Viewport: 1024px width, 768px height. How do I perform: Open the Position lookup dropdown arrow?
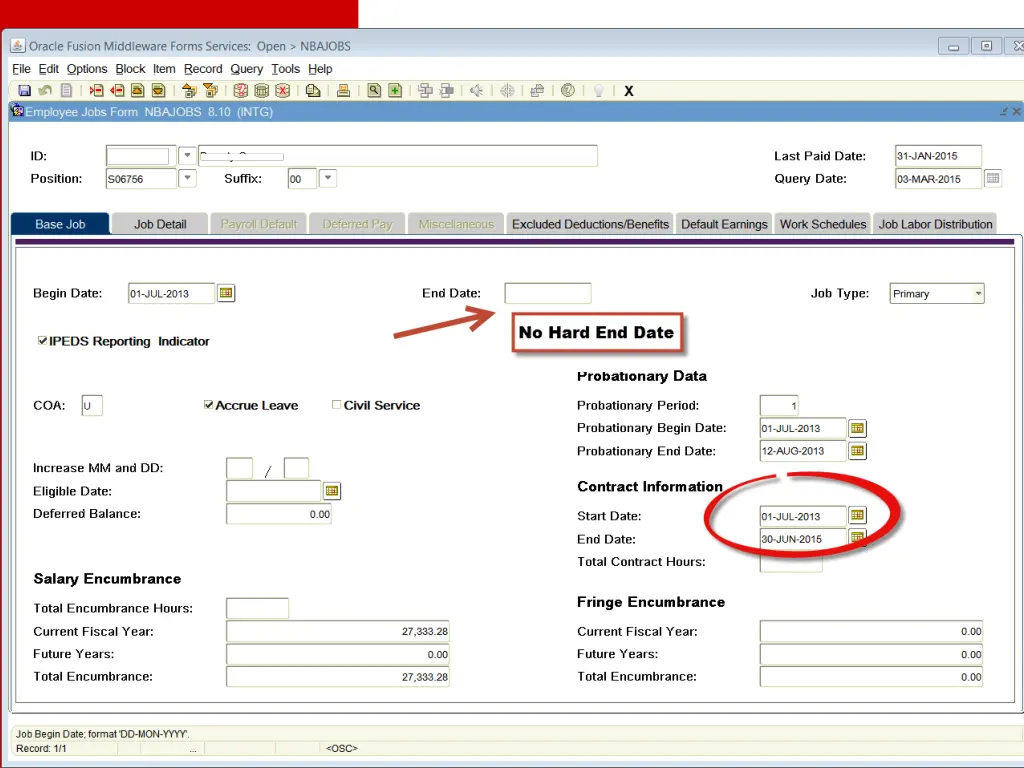point(187,178)
